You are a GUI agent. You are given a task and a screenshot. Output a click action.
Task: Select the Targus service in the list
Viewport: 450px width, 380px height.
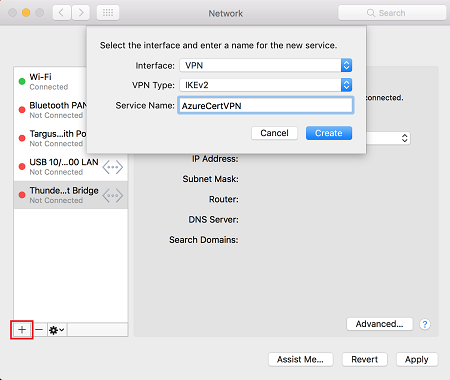[x=50, y=138]
